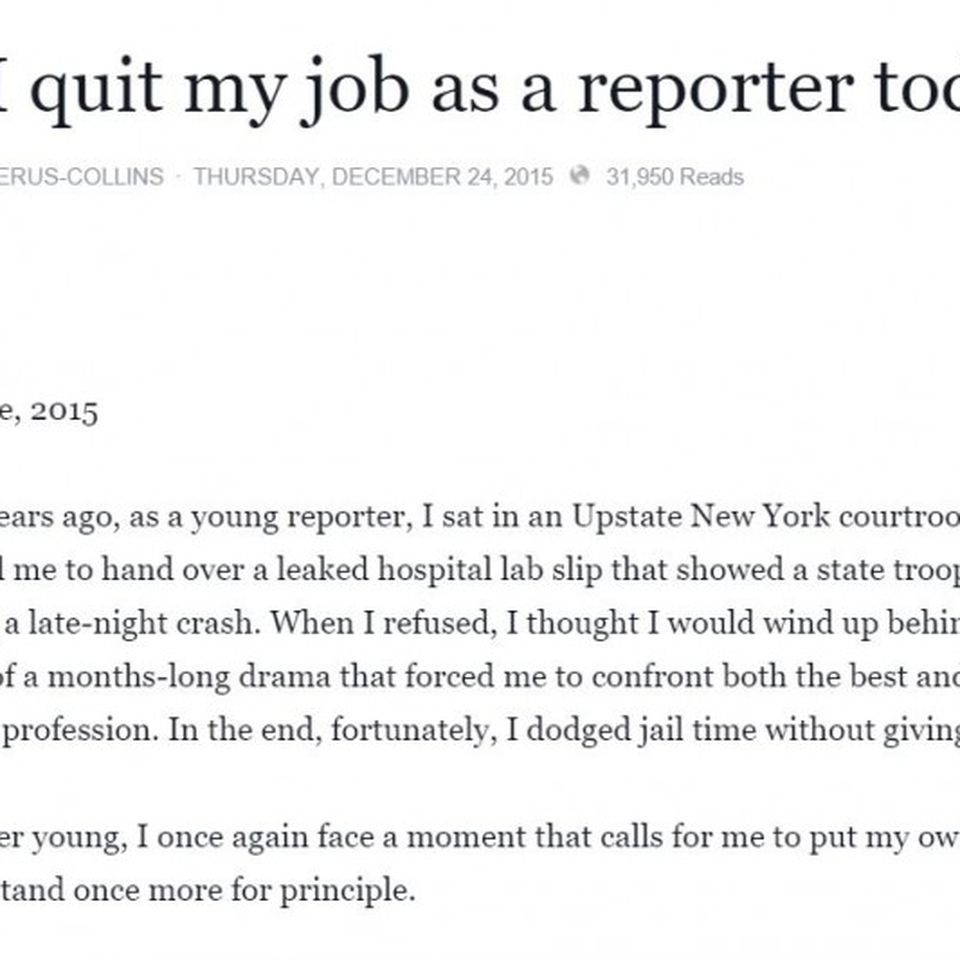
Task: Click the 31,950 Reads counter
Action: coord(675,176)
